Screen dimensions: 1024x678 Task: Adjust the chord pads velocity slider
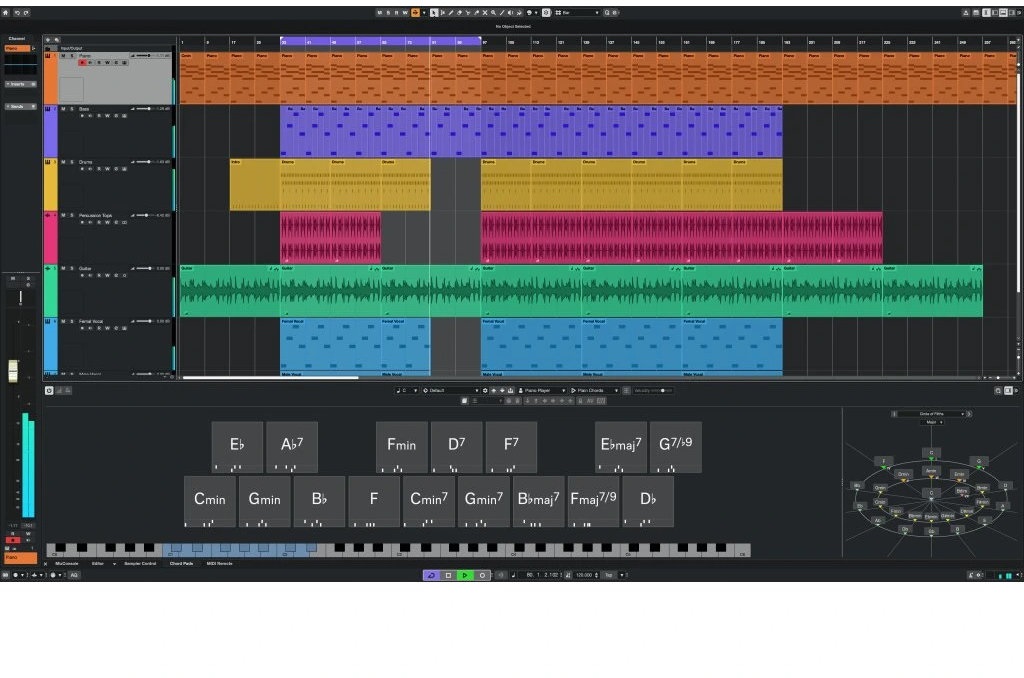coord(653,391)
